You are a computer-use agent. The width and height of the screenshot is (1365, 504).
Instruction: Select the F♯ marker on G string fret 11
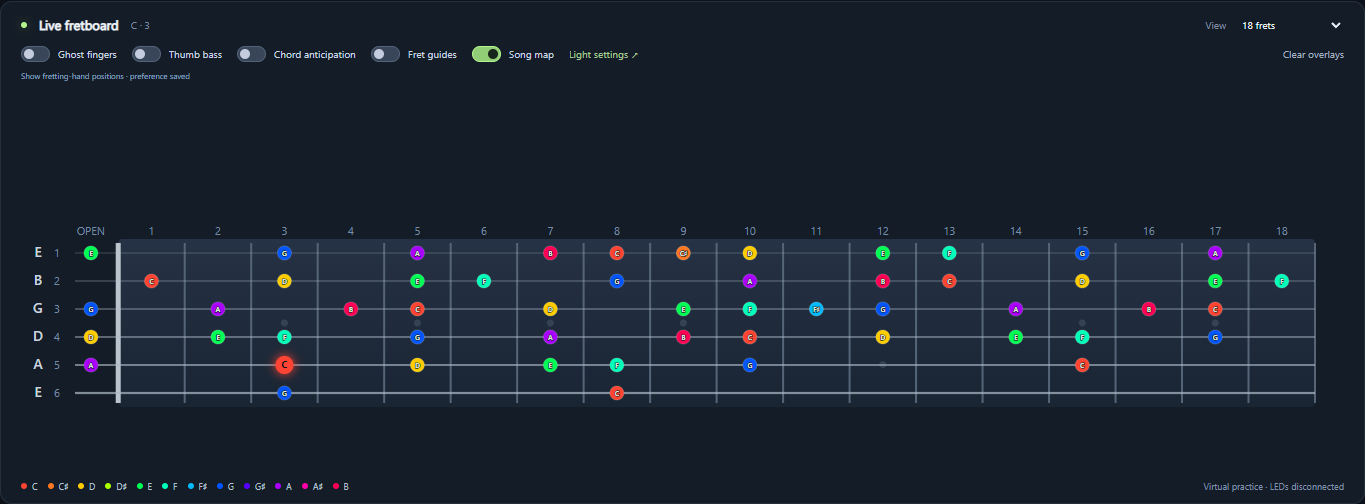pos(816,309)
